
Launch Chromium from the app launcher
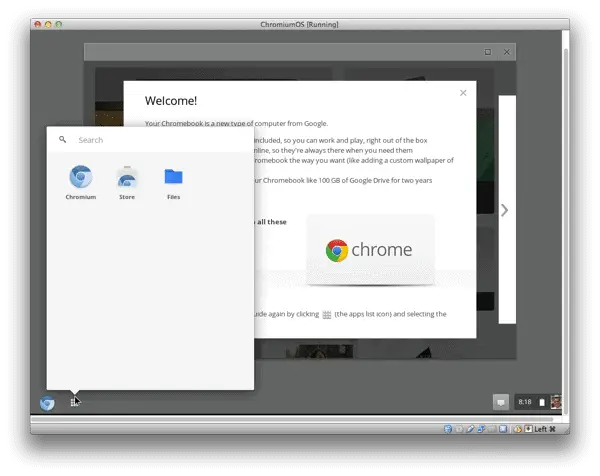point(81,183)
